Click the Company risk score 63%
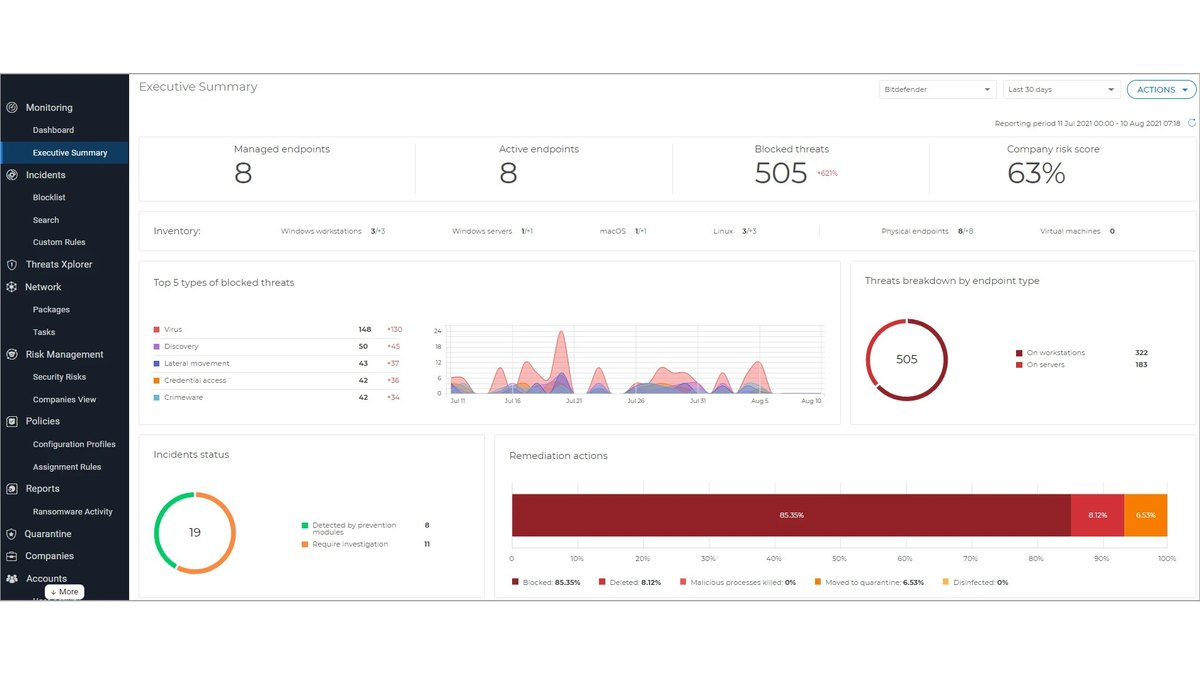 tap(1036, 173)
